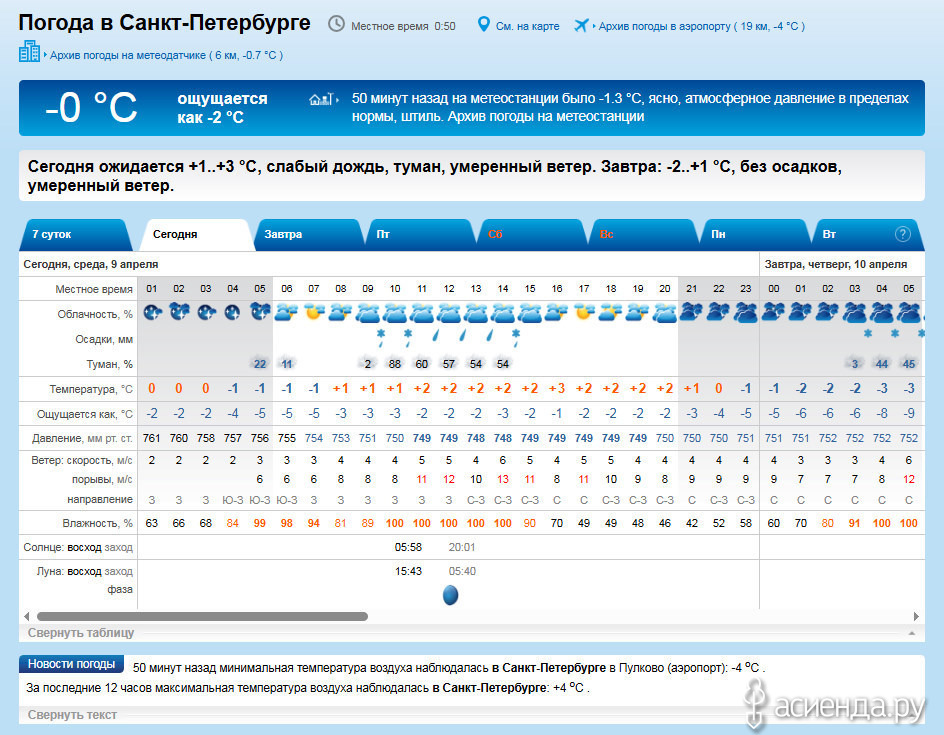Click the clock icon beside local time
944x735 pixels.
click(x=336, y=24)
